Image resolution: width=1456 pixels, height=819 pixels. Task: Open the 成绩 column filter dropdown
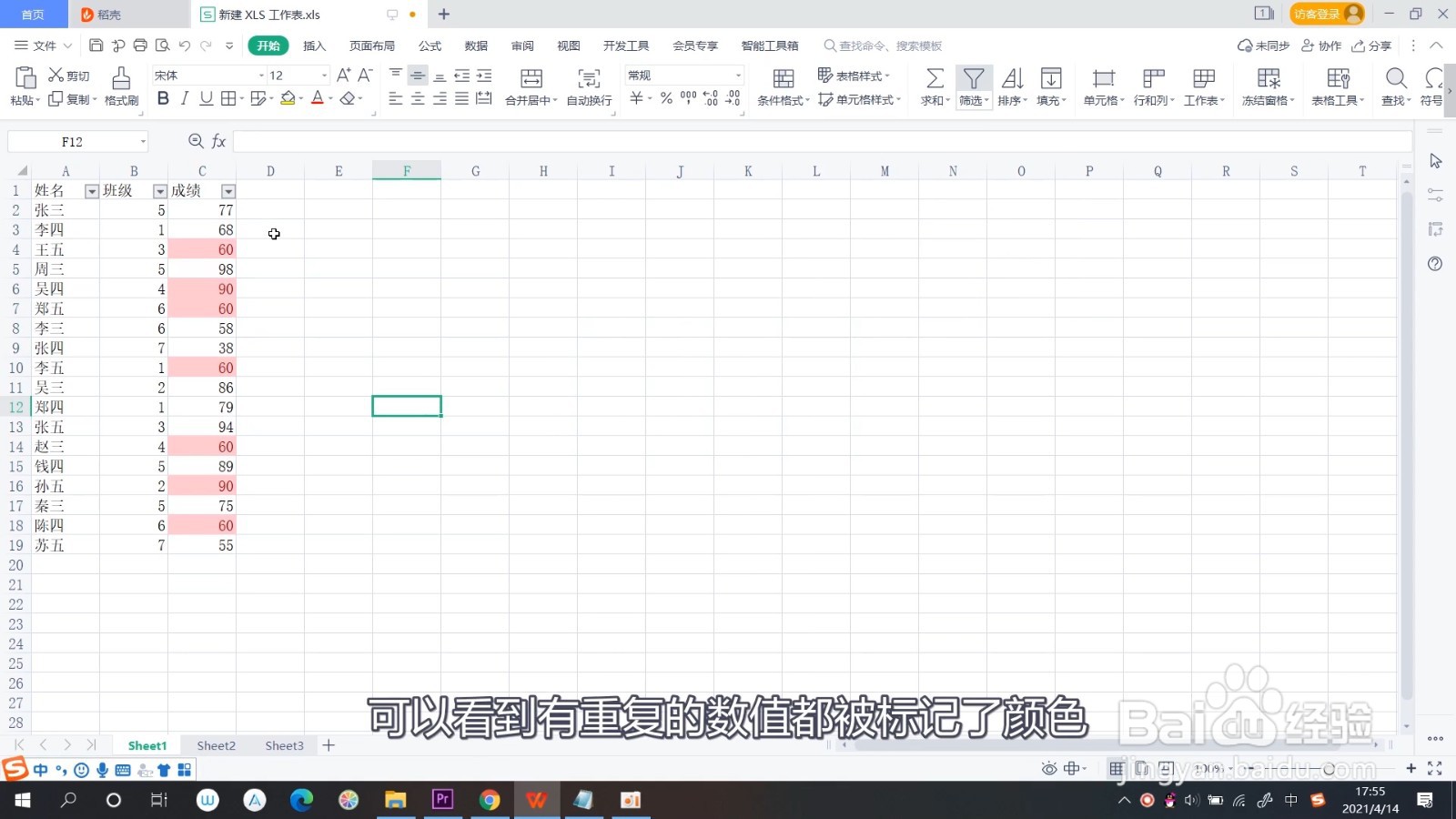tap(228, 191)
